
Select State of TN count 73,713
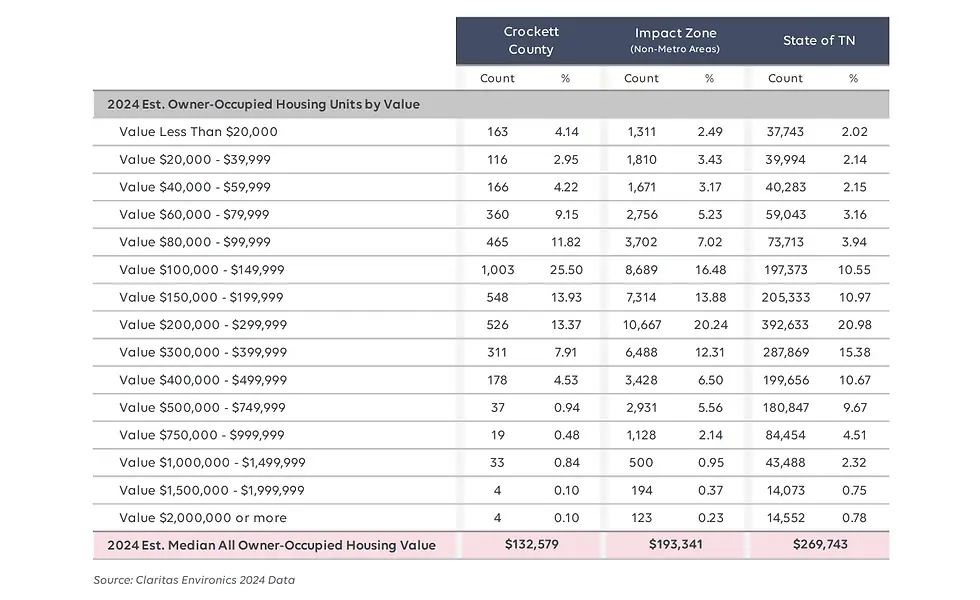point(786,242)
